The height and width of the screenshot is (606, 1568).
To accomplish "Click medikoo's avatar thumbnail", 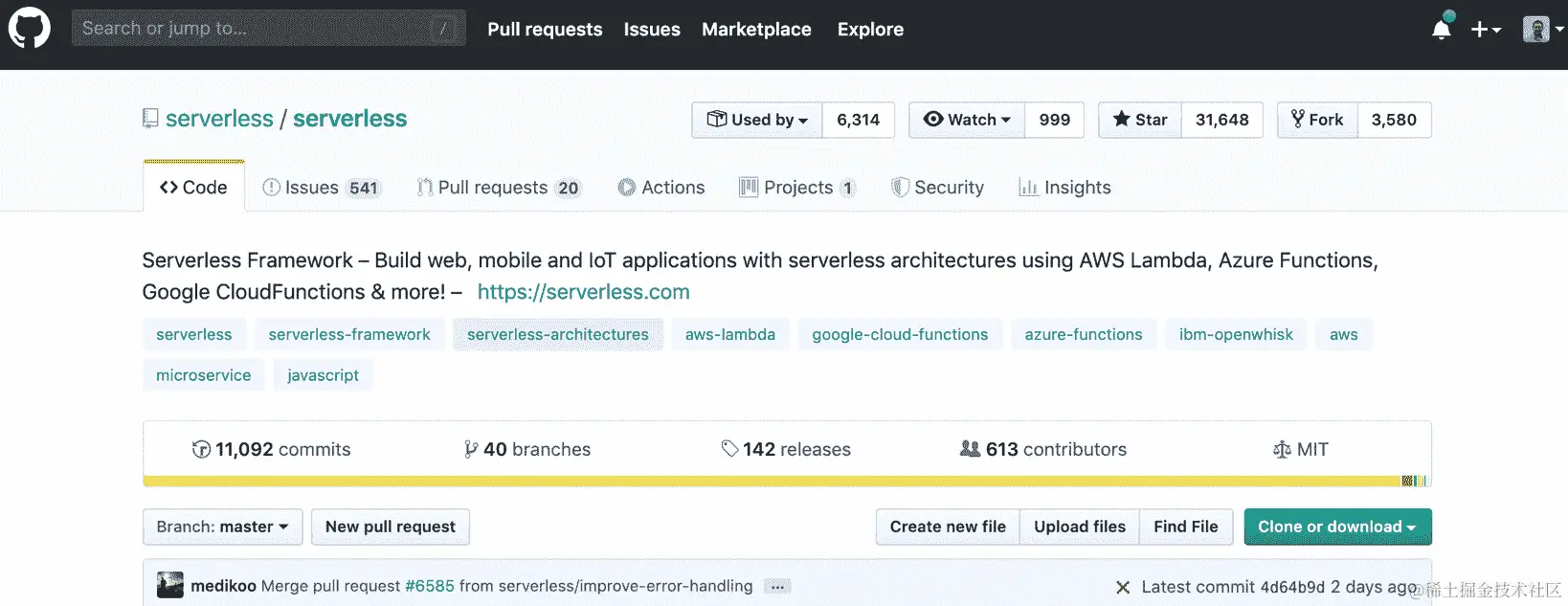I will 169,585.
